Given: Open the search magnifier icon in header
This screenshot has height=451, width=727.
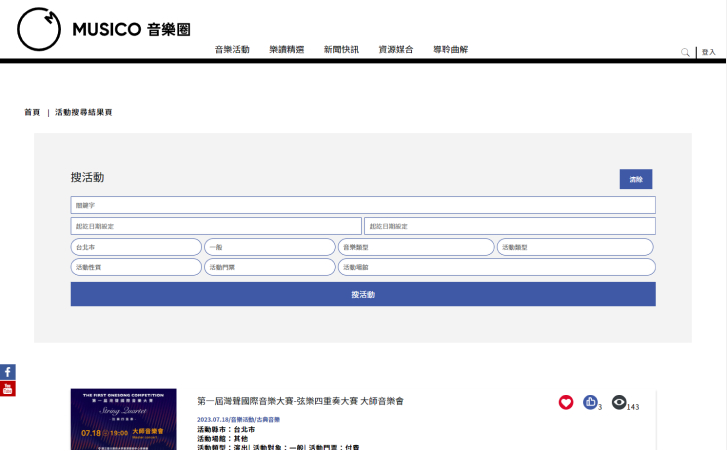Looking at the screenshot, I should pos(685,52).
